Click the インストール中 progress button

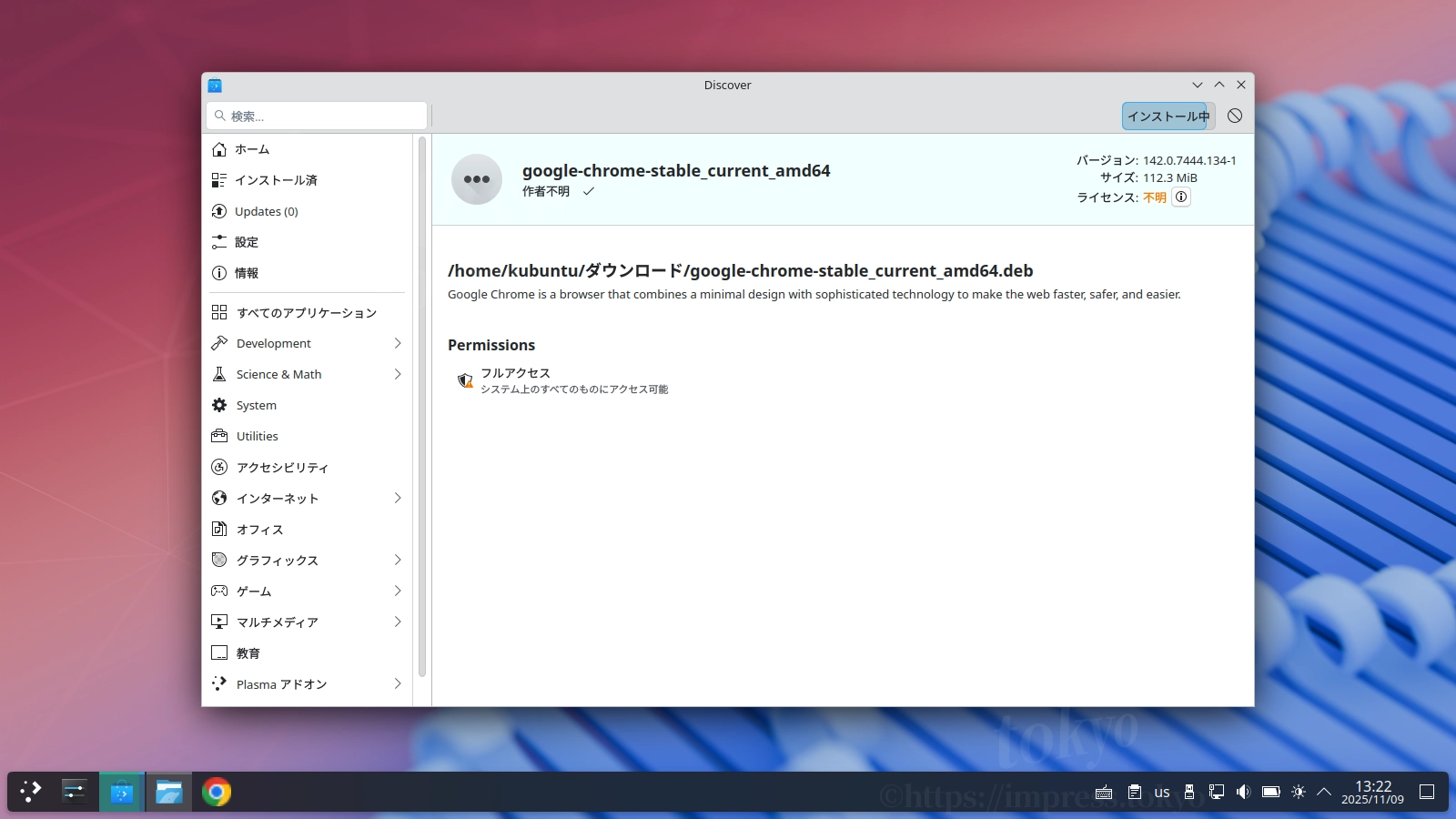(x=1168, y=116)
